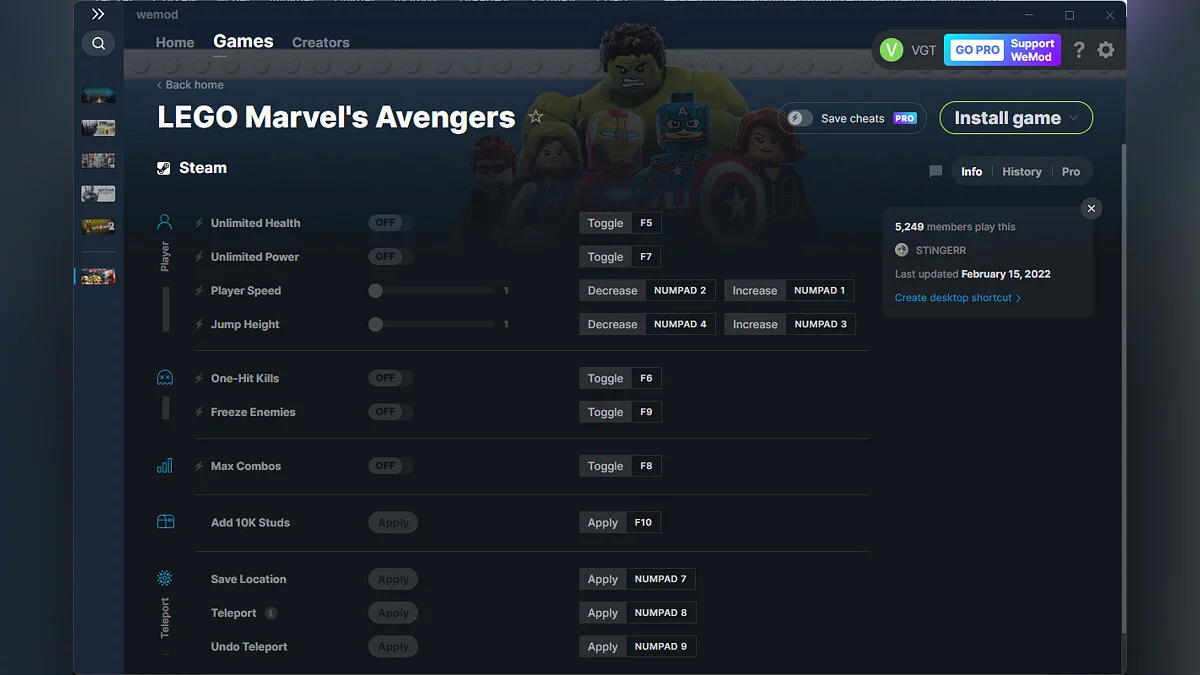Click the Stats bar chart category icon

pos(165,466)
